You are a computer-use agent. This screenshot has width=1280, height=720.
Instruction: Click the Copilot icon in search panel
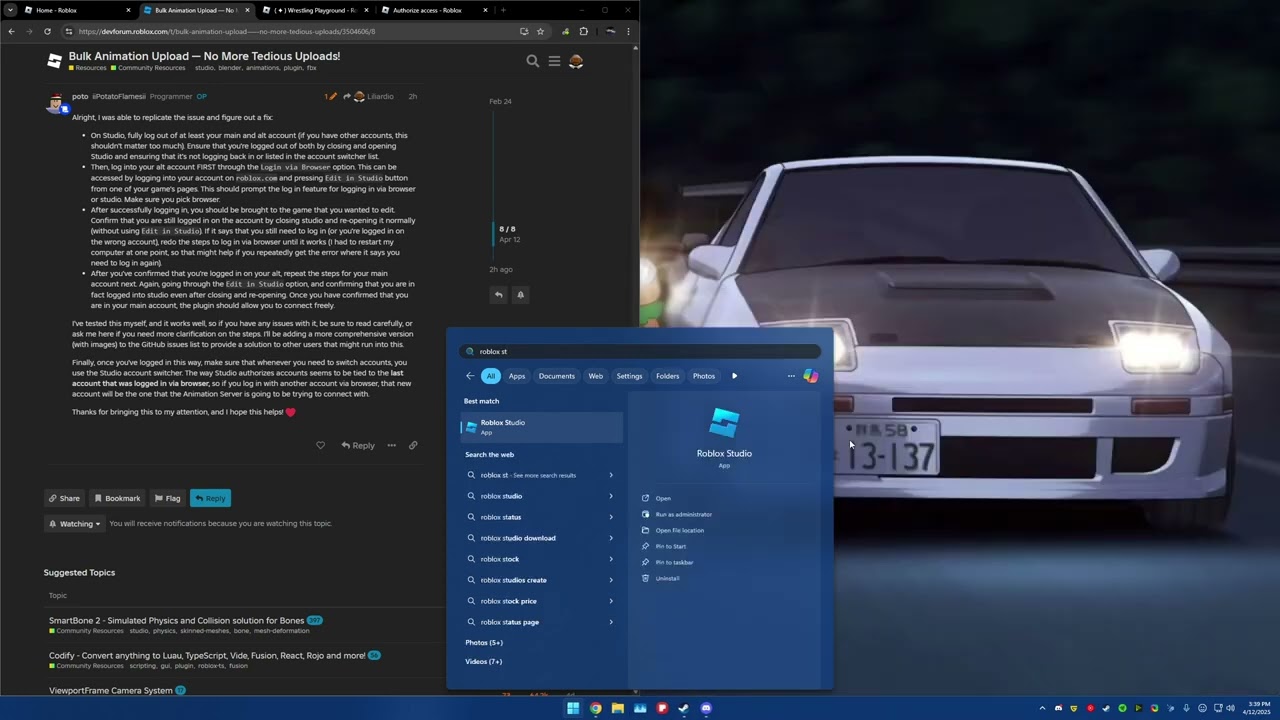coord(811,376)
